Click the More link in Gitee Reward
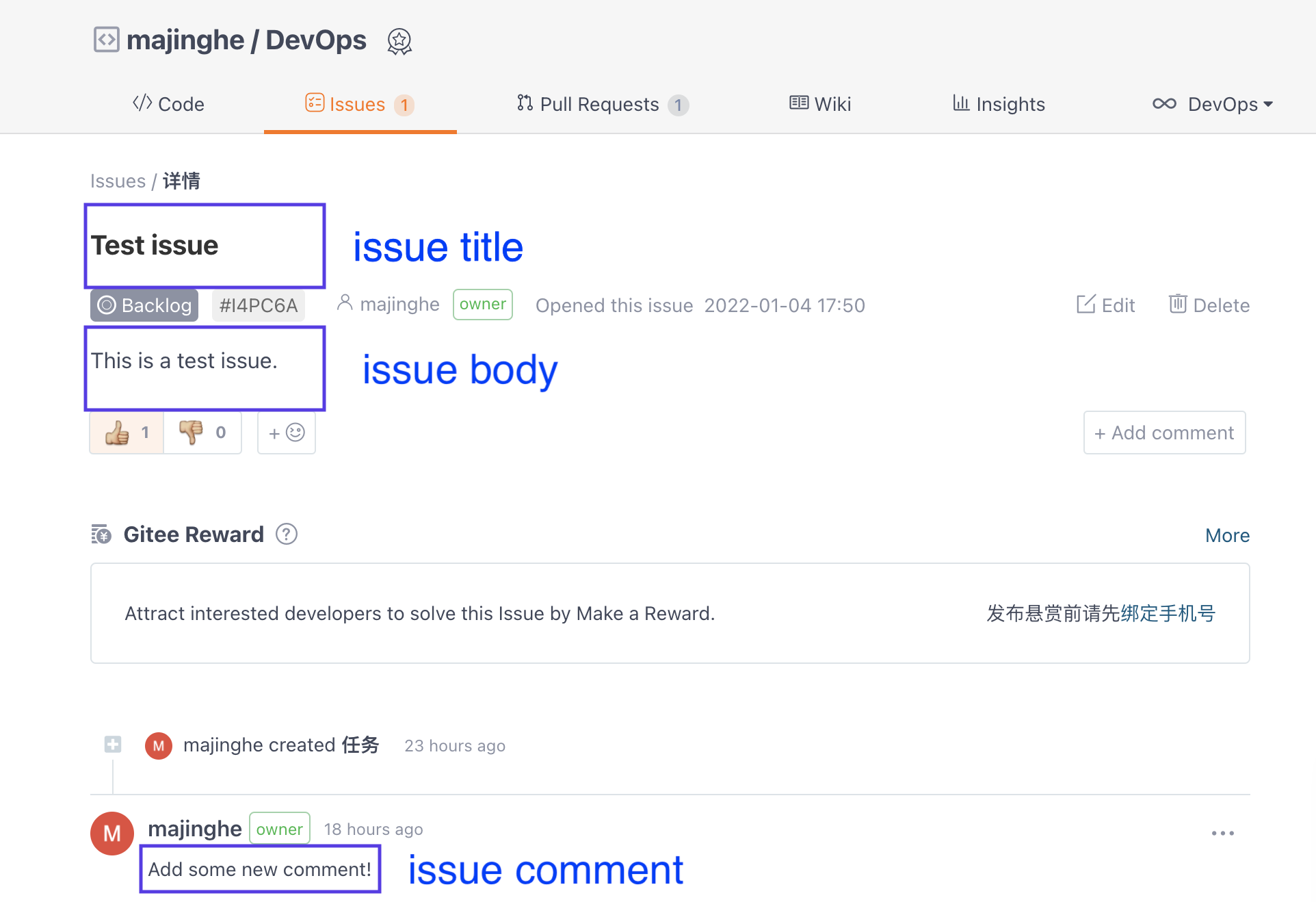Viewport: 1316px width, 902px height. tap(1227, 535)
